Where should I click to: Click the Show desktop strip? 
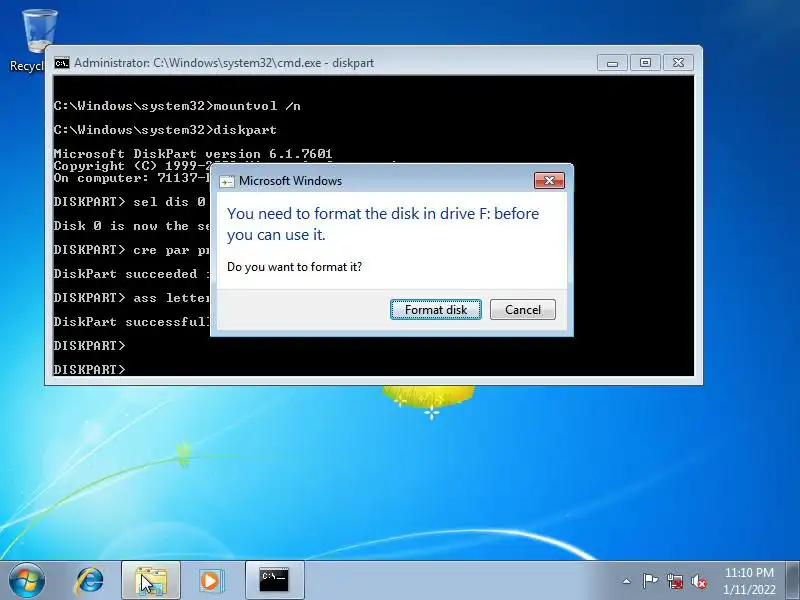[x=793, y=581]
